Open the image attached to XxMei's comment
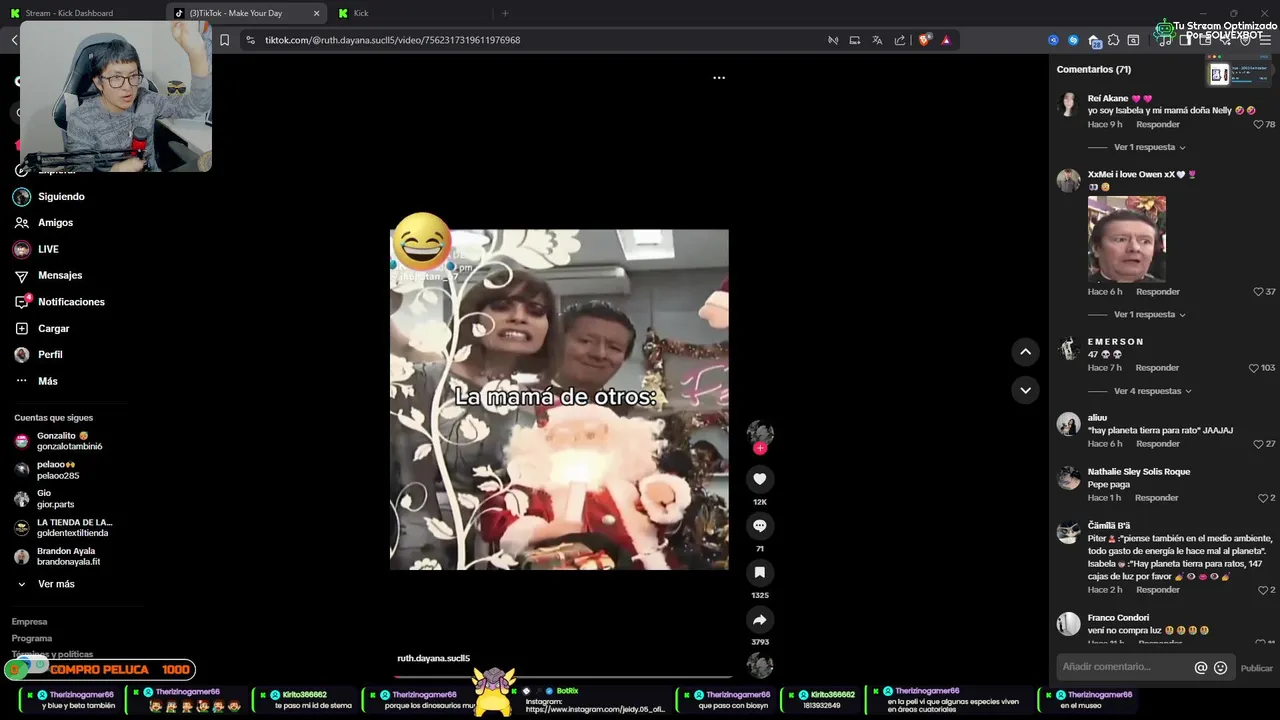Image resolution: width=1280 pixels, height=720 pixels. point(1126,239)
